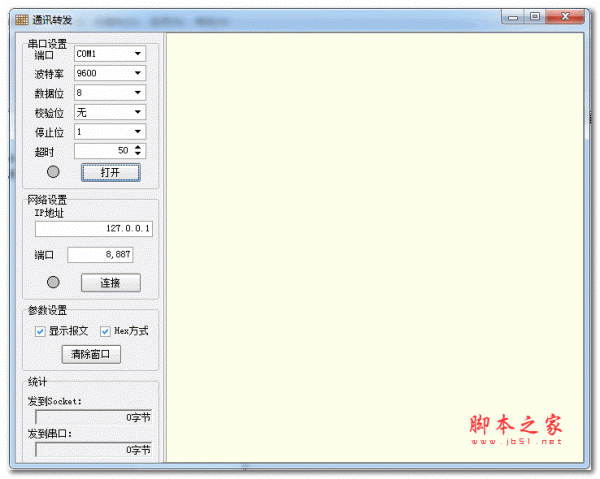
Task: Click the 校验位 label
Action: tap(49, 113)
